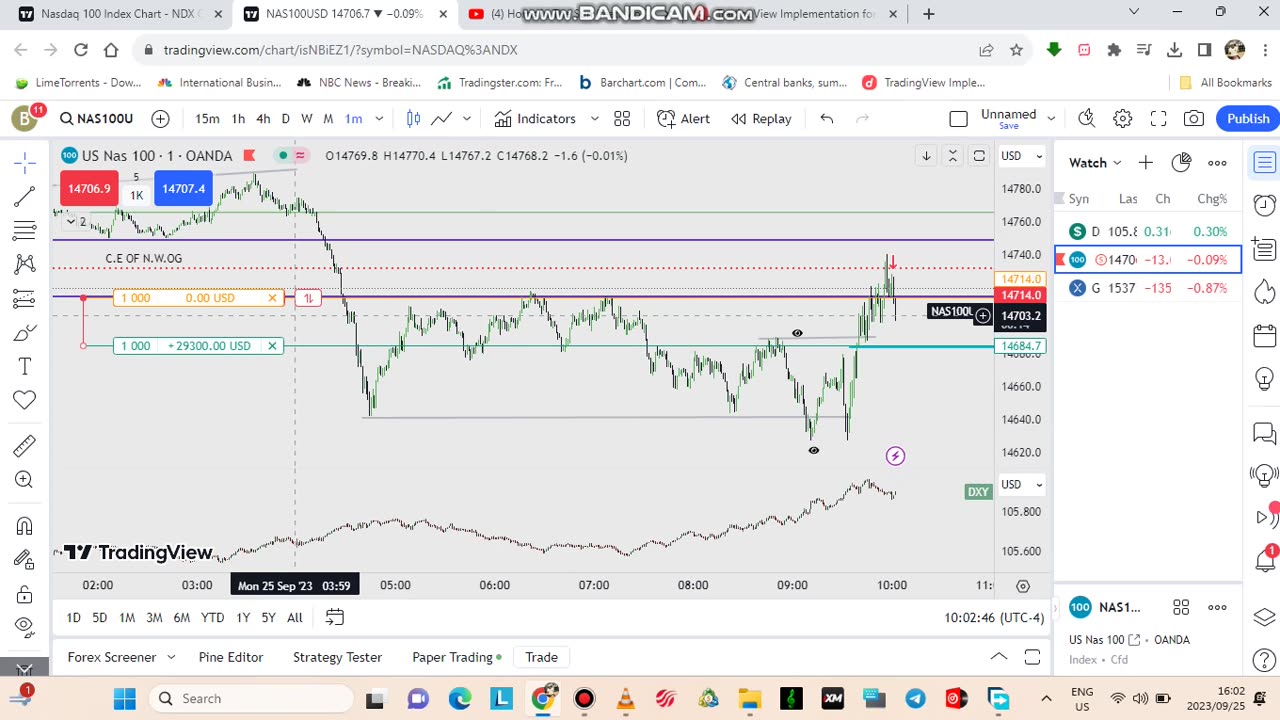Select the 1D date range
The height and width of the screenshot is (720, 1280).
[x=73, y=617]
